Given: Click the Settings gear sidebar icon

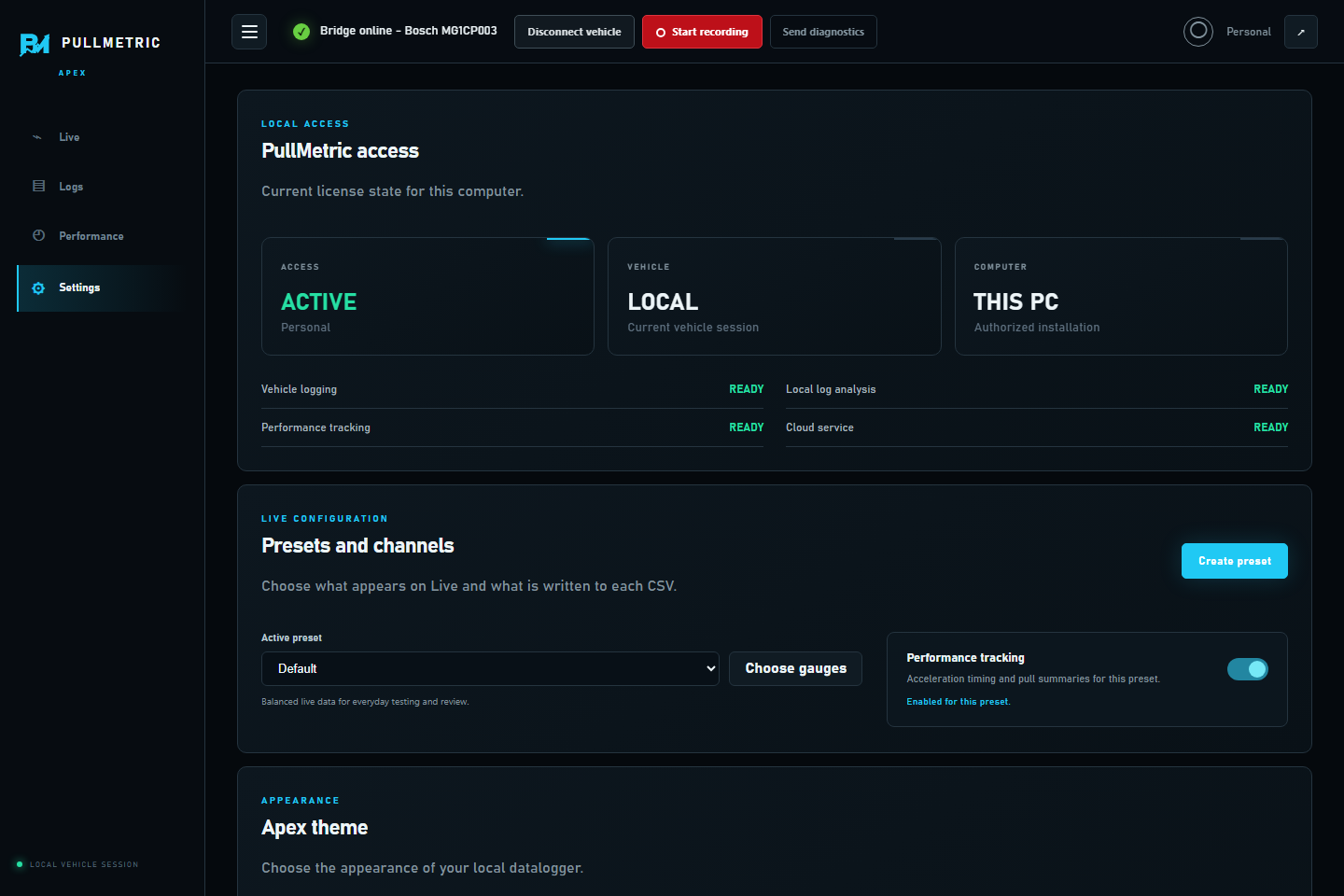Looking at the screenshot, I should 38,288.
